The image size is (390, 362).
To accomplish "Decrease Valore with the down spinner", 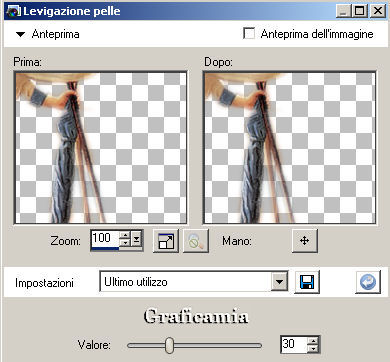I will [313, 348].
